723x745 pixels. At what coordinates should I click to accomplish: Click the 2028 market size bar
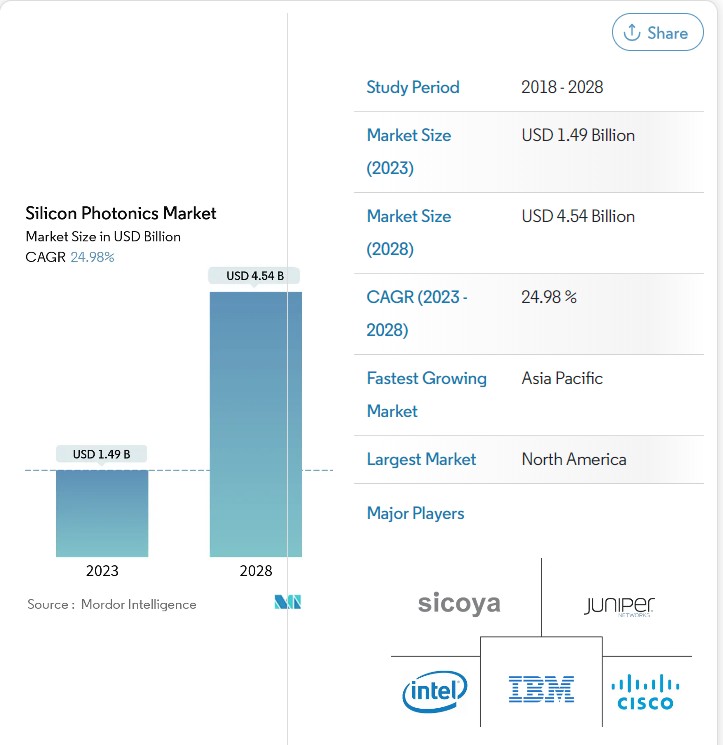(x=255, y=424)
